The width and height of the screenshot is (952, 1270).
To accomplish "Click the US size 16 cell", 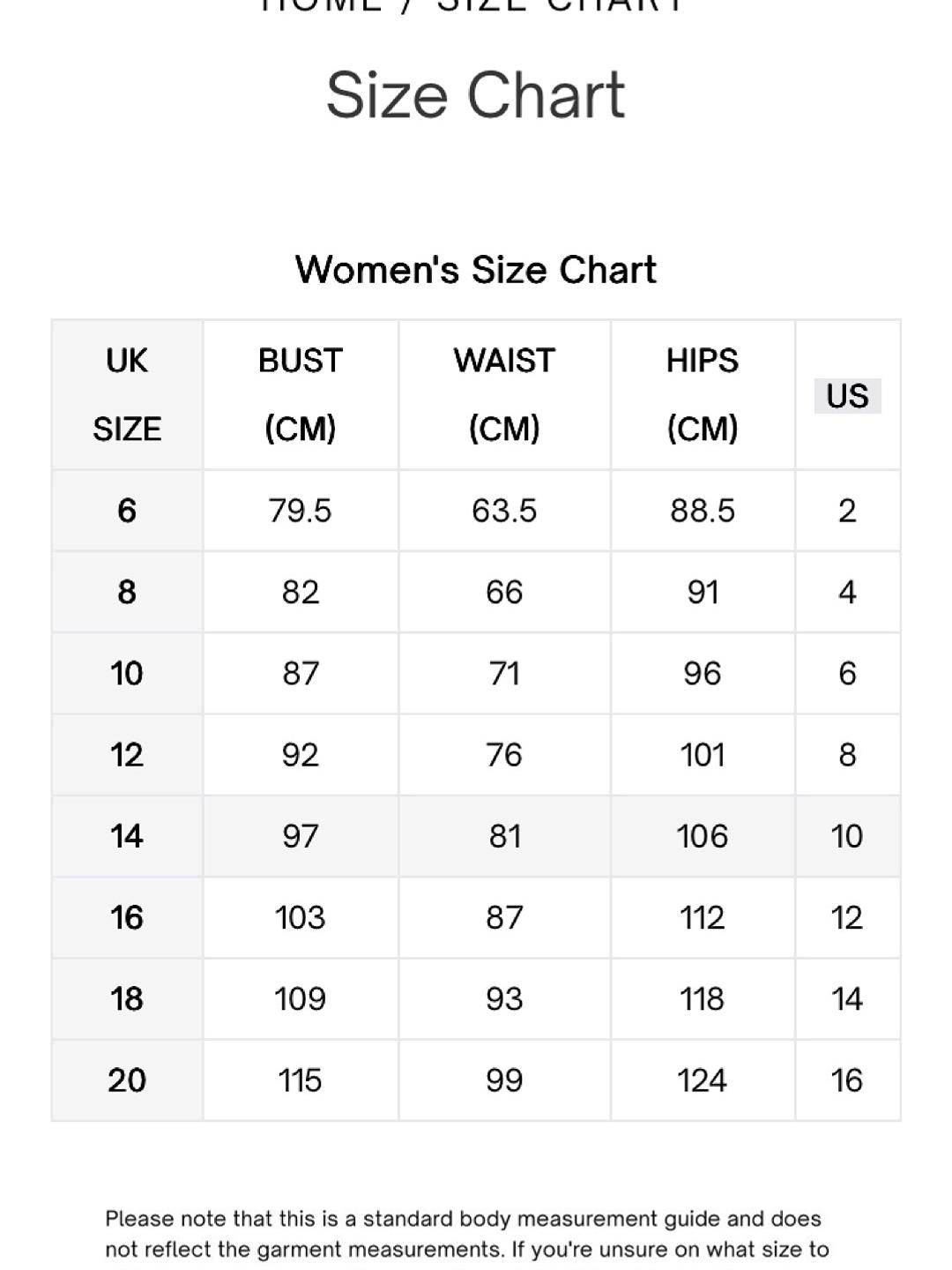I will coord(847,1080).
